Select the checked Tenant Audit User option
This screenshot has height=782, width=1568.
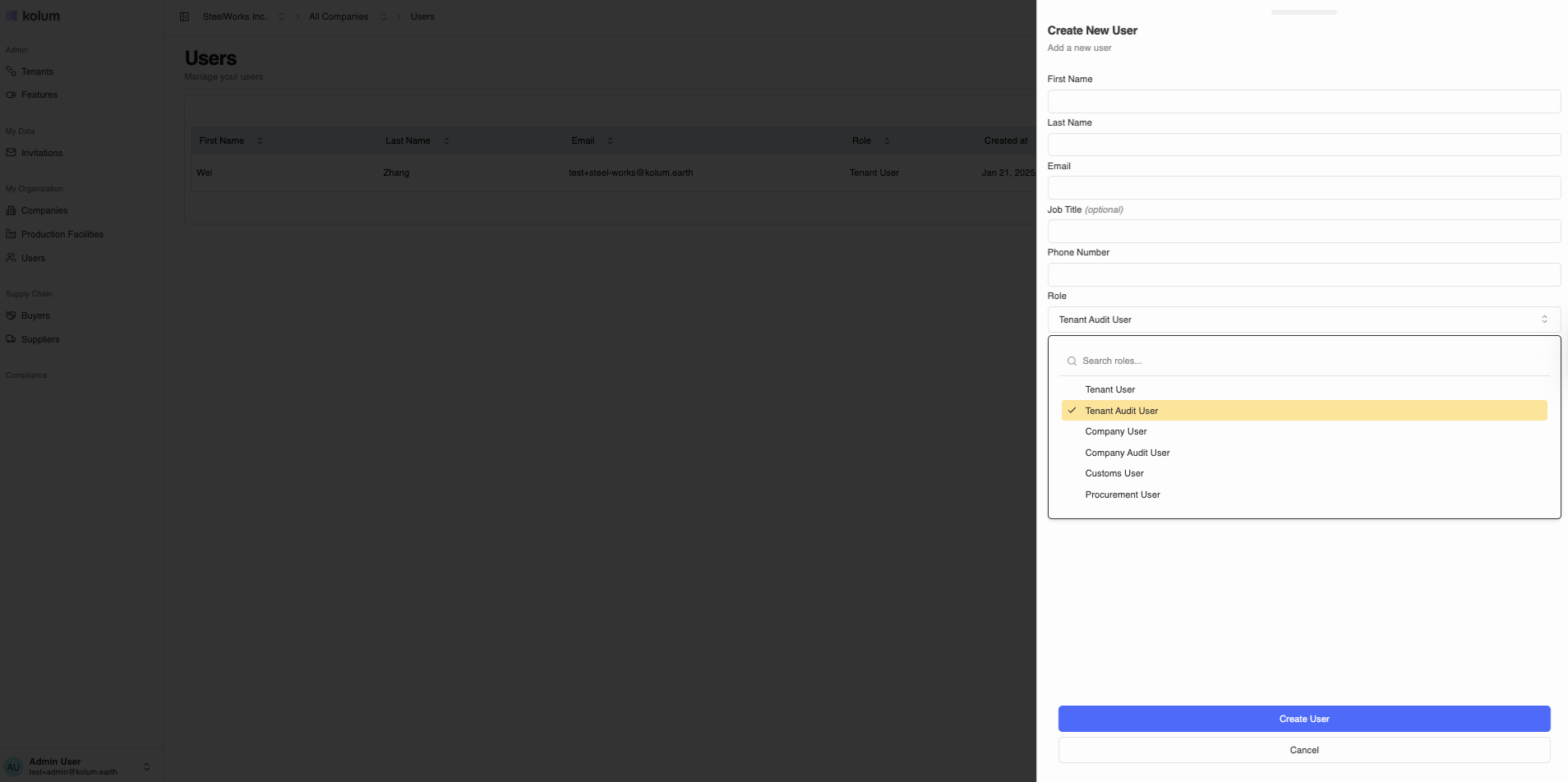(x=1121, y=411)
